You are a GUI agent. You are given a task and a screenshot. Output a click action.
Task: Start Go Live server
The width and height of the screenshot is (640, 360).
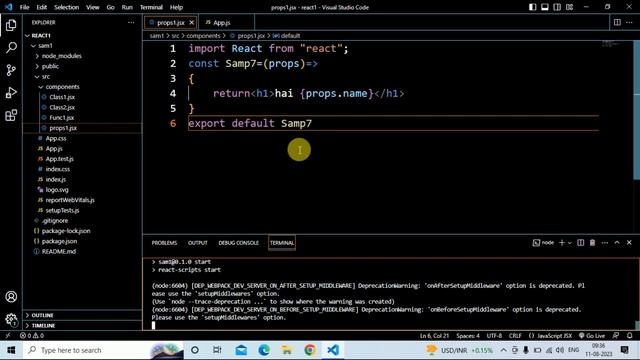pos(592,336)
